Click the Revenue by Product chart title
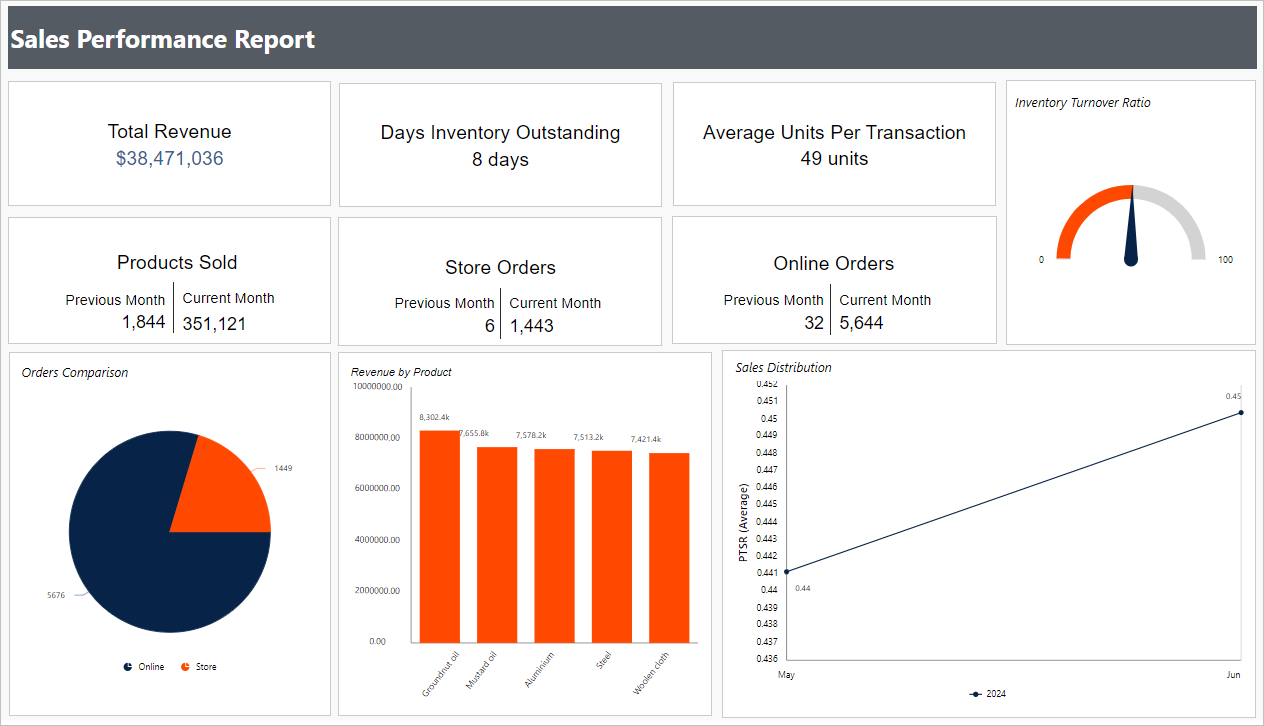The width and height of the screenshot is (1264, 726). (401, 372)
